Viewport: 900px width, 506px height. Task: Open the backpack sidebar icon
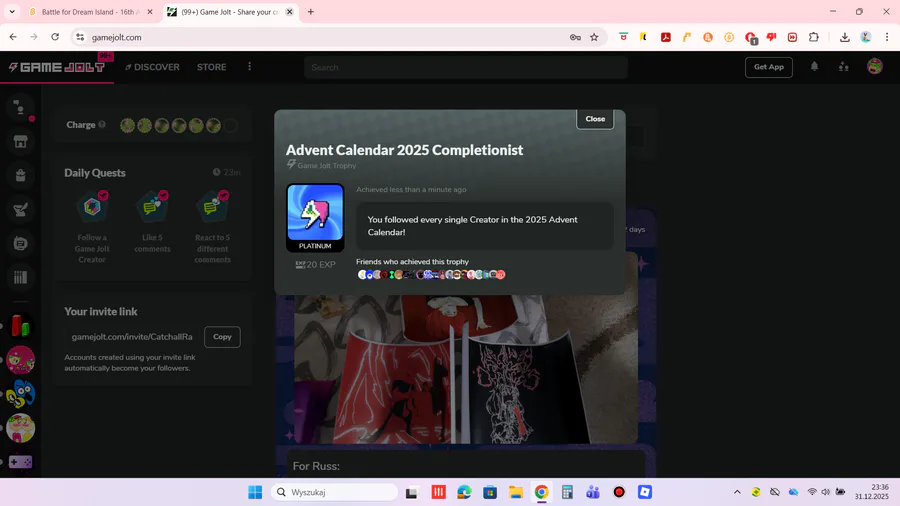click(x=21, y=176)
